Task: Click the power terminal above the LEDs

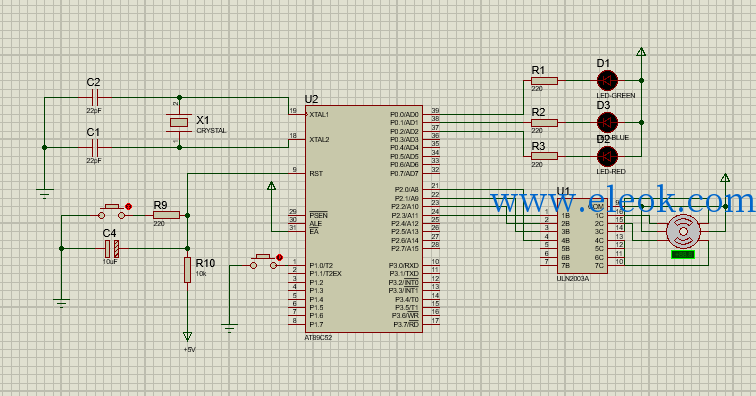Action: point(641,52)
